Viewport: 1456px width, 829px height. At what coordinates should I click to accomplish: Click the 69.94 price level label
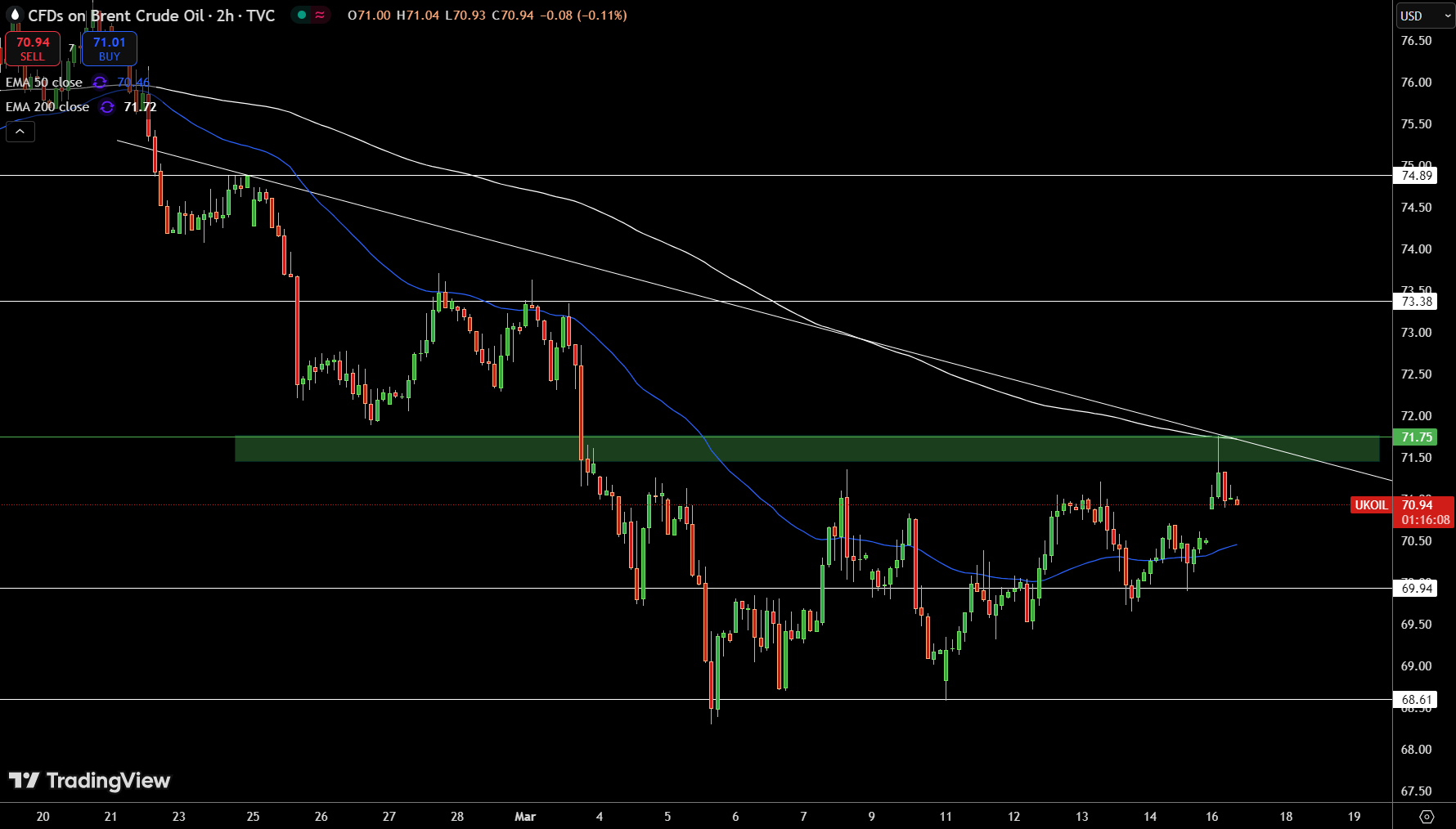pyautogui.click(x=1417, y=588)
